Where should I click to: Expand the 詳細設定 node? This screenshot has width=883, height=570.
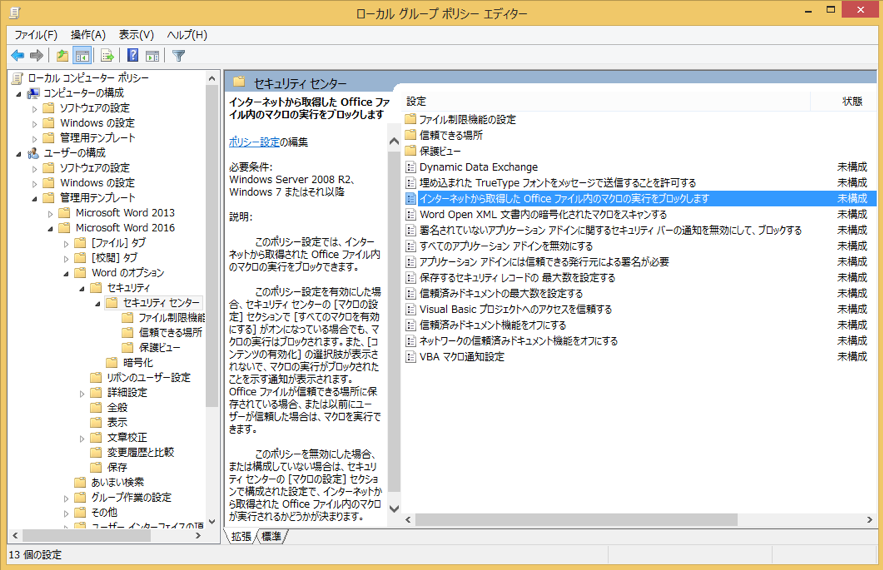click(x=82, y=393)
